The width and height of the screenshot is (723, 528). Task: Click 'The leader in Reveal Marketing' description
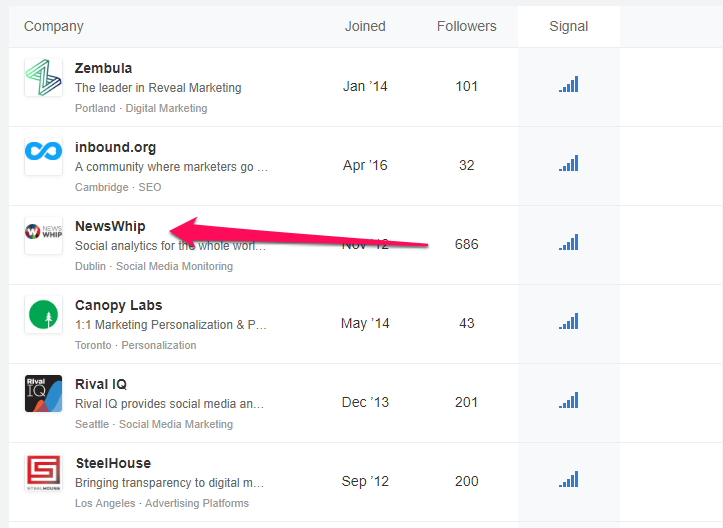click(158, 88)
